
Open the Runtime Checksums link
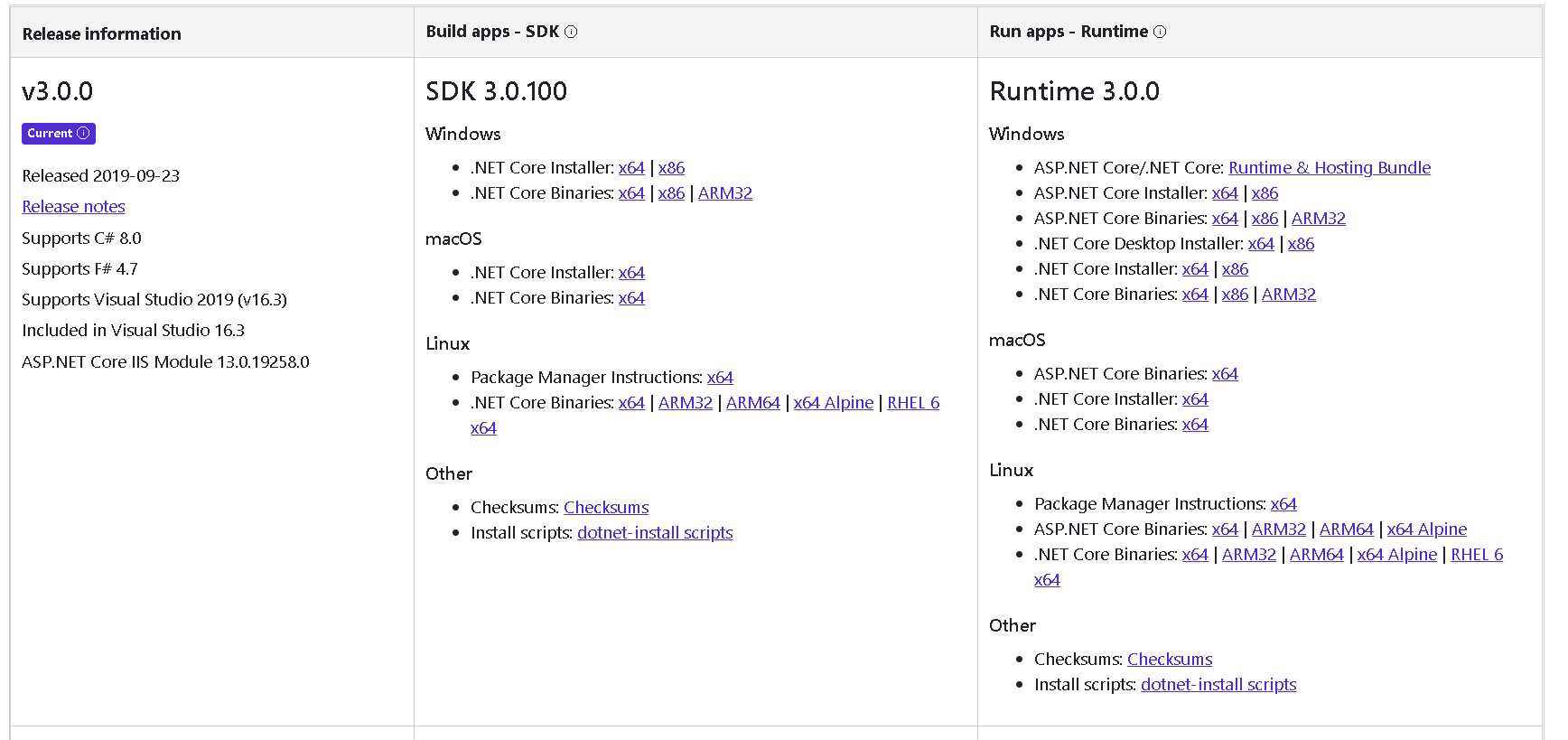click(1170, 659)
